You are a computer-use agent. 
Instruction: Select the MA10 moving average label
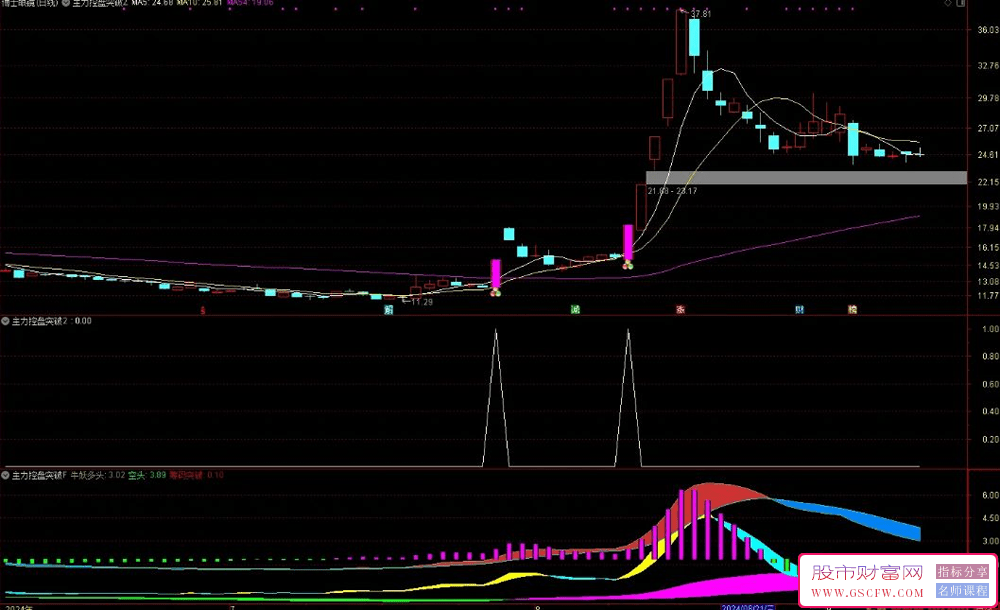pos(198,4)
